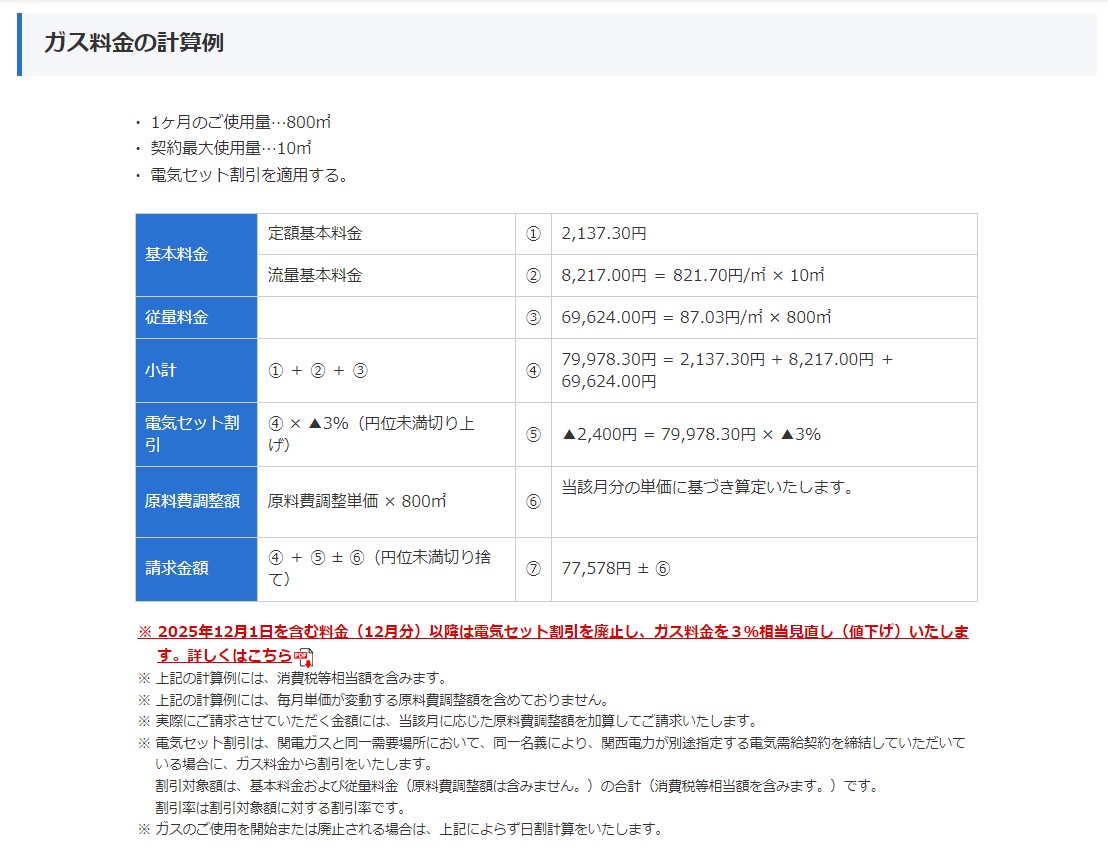Click the 従量料金 row header
Screen dimensions: 1108x853
tap(196, 318)
